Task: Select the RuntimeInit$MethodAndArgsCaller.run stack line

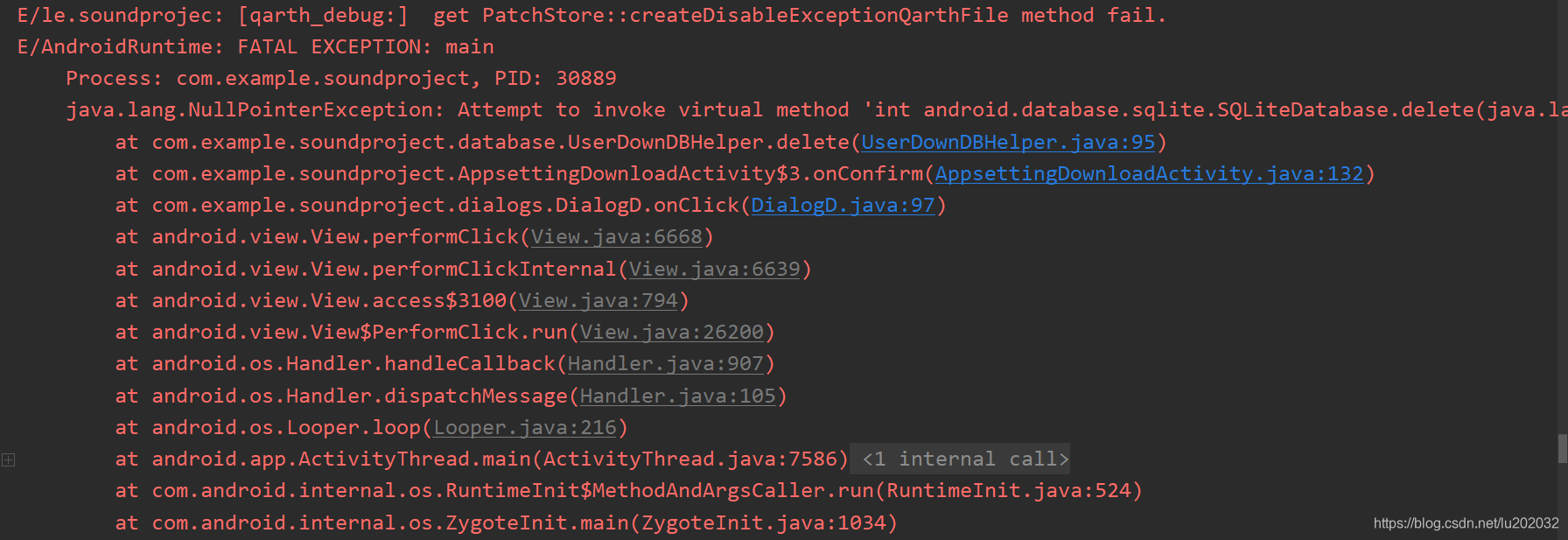Action: [x=629, y=490]
